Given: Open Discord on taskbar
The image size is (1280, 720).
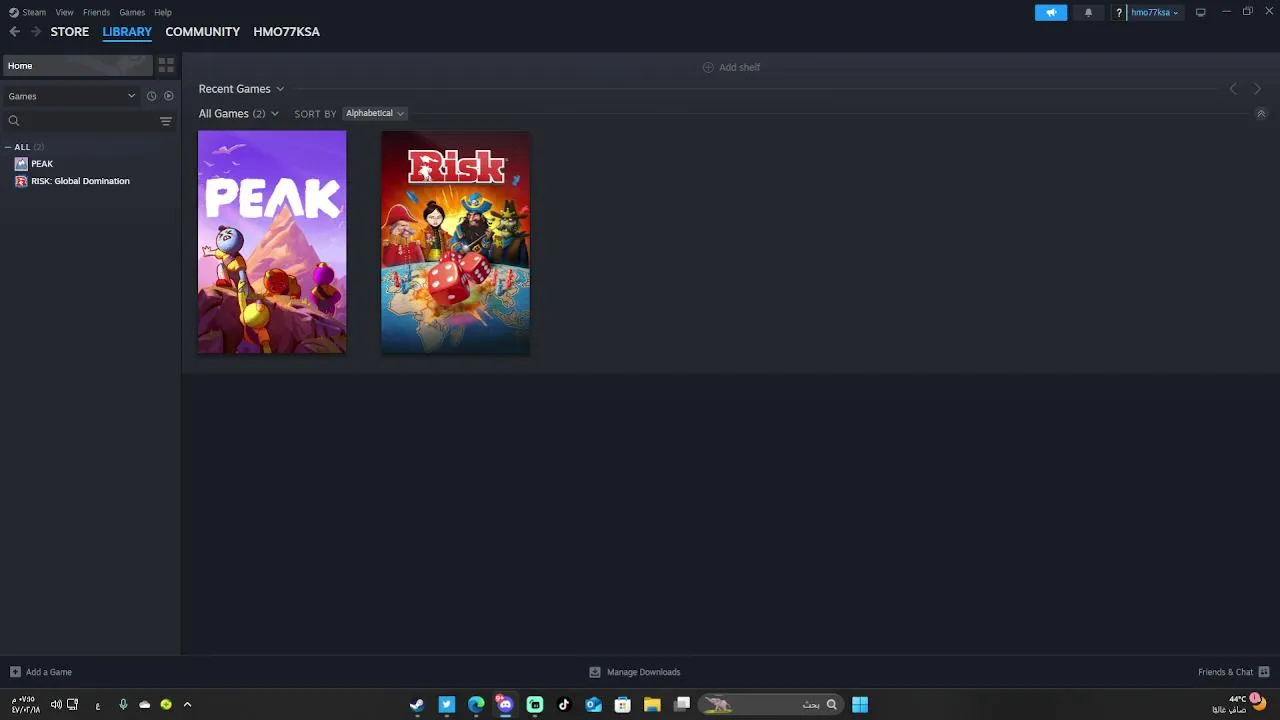Looking at the screenshot, I should click(x=505, y=705).
